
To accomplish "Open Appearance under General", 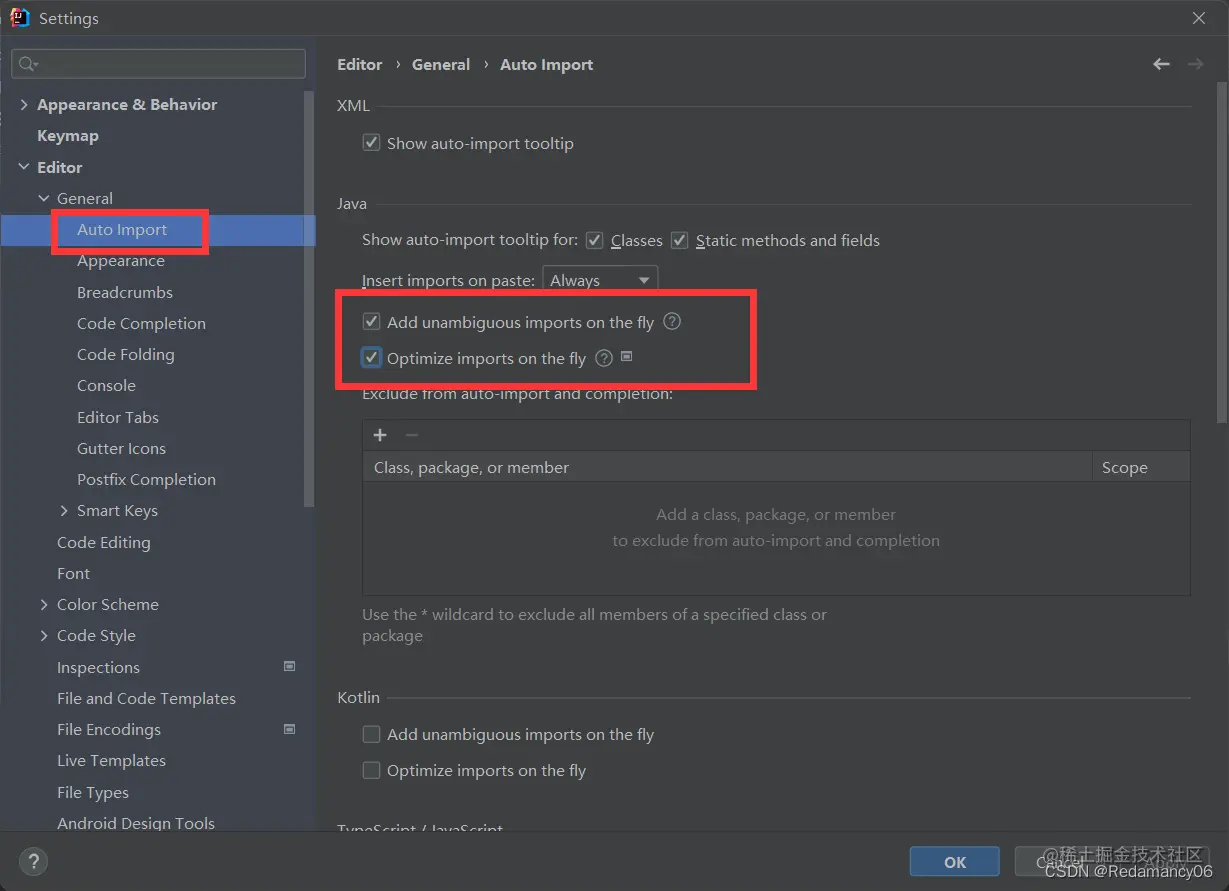I will pos(121,260).
